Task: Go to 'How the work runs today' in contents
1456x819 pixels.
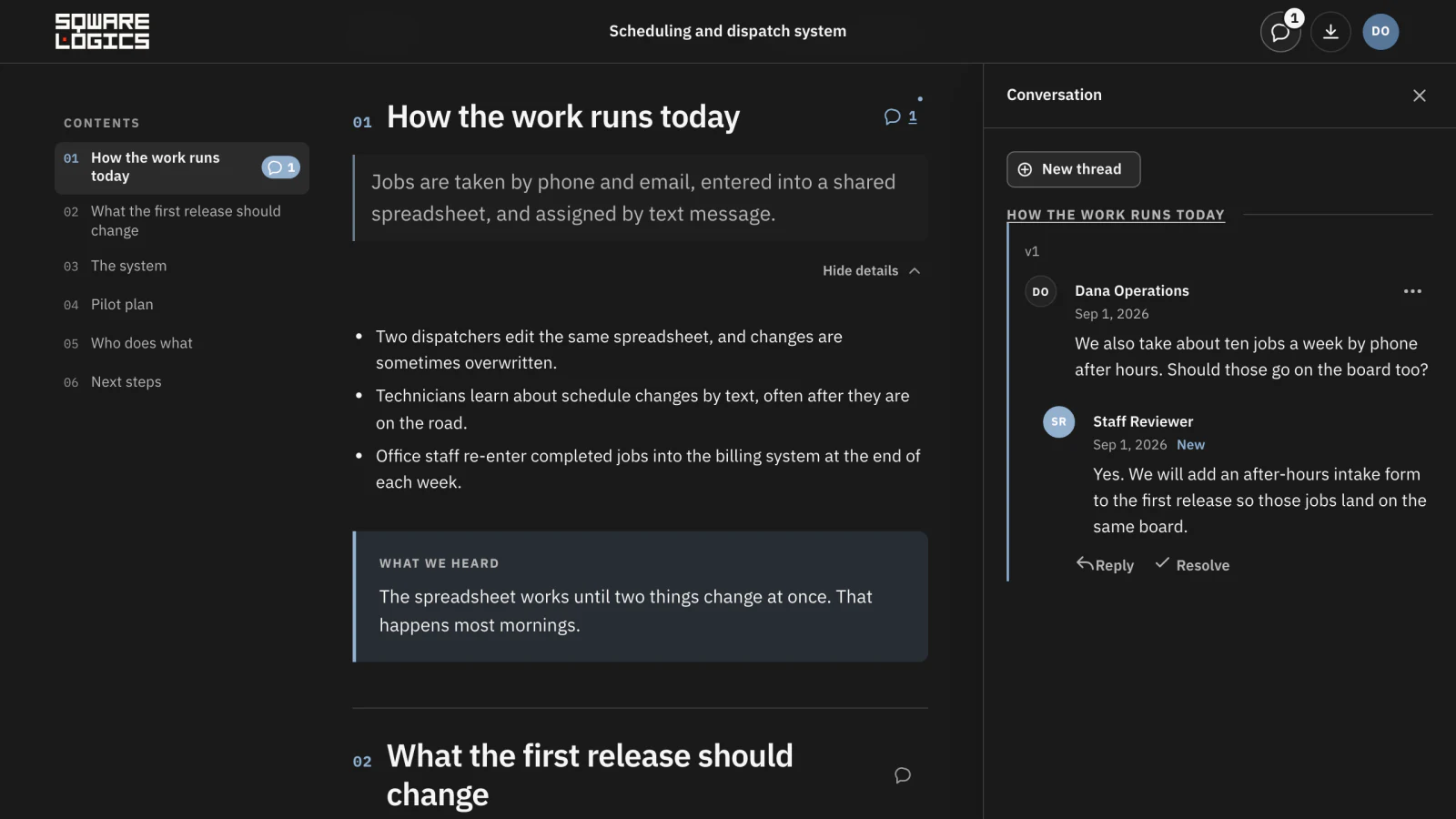Action: click(x=182, y=167)
